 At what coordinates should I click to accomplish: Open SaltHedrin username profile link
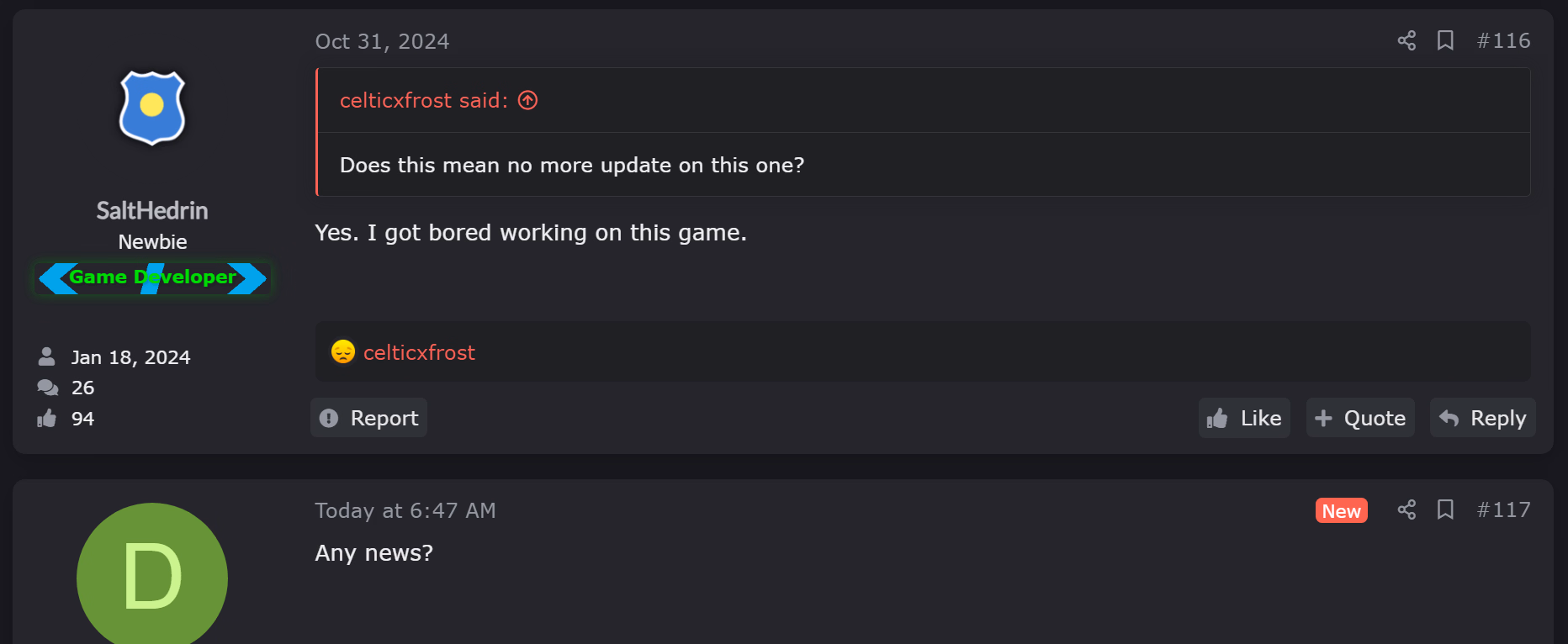point(152,210)
